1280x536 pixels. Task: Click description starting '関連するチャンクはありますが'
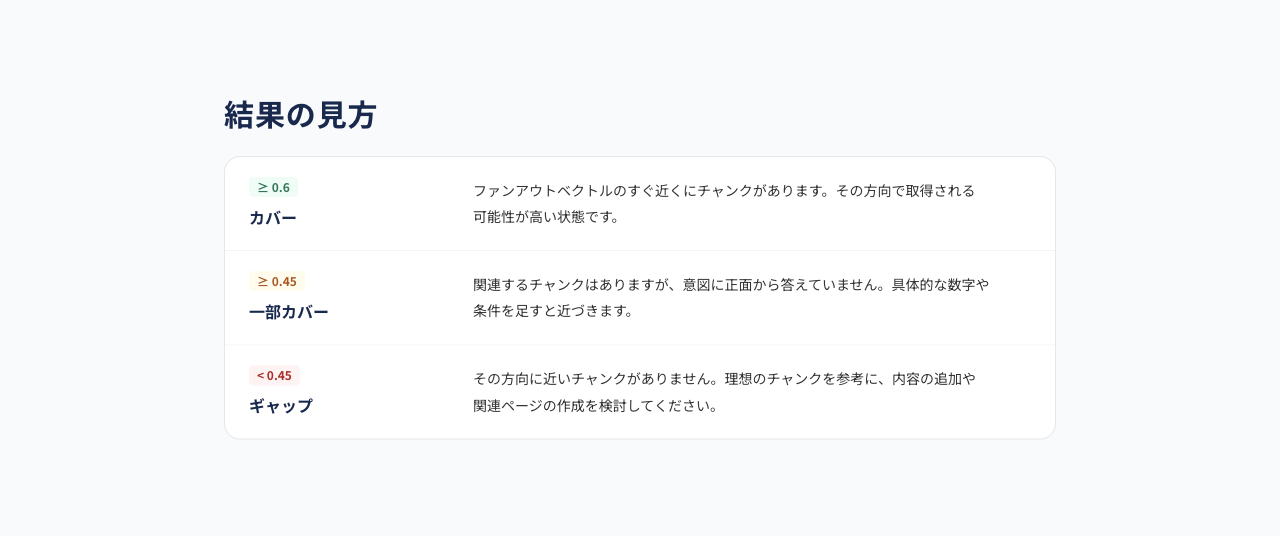731,297
